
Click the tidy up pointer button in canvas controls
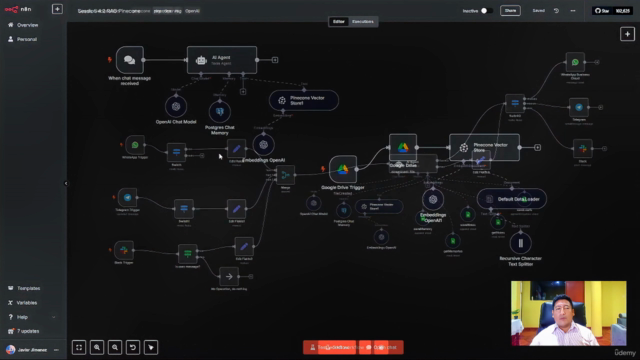pyautogui.click(x=151, y=347)
